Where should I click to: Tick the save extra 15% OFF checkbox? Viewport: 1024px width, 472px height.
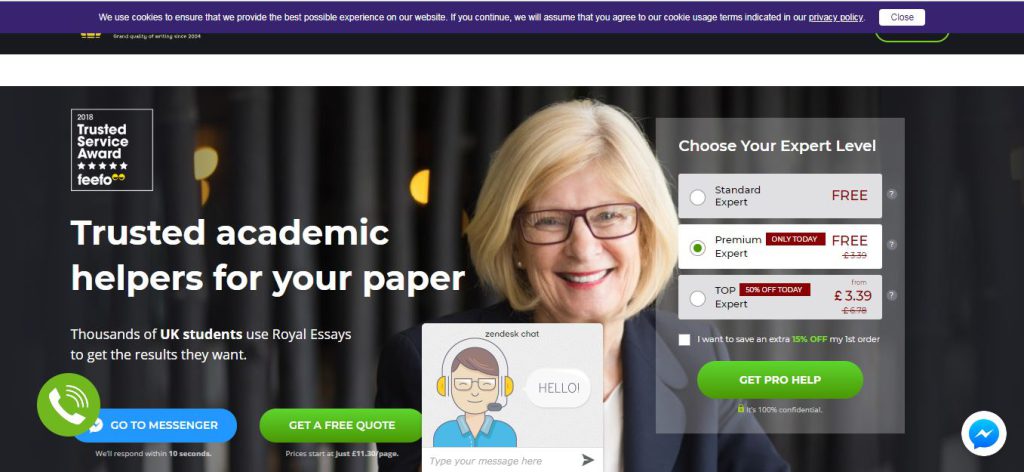point(684,339)
